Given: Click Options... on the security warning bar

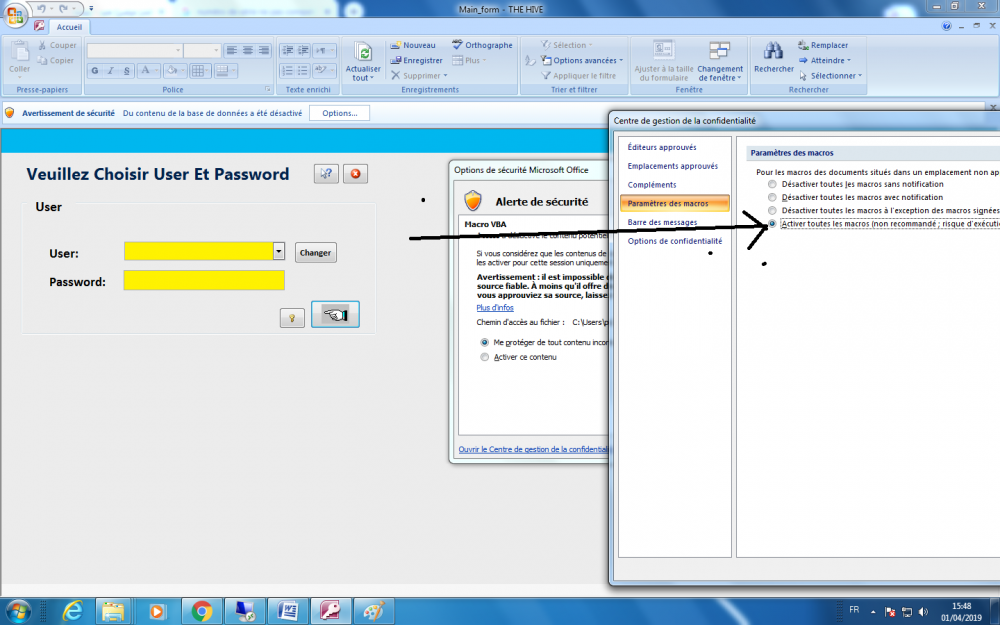Looking at the screenshot, I should [339, 114].
